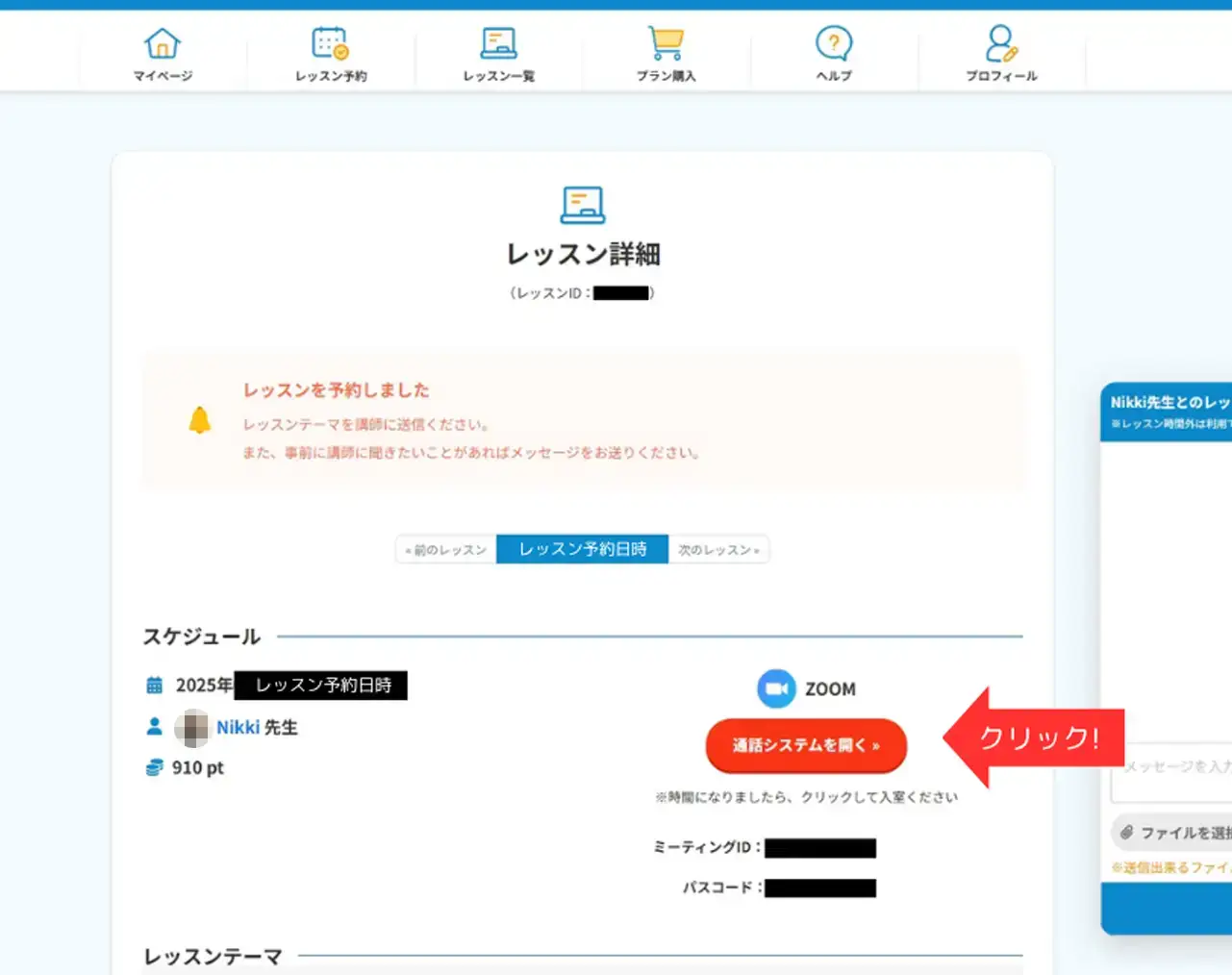1232x975 pixels.
Task: Click the lesson detail laptop icon
Action: click(x=582, y=205)
